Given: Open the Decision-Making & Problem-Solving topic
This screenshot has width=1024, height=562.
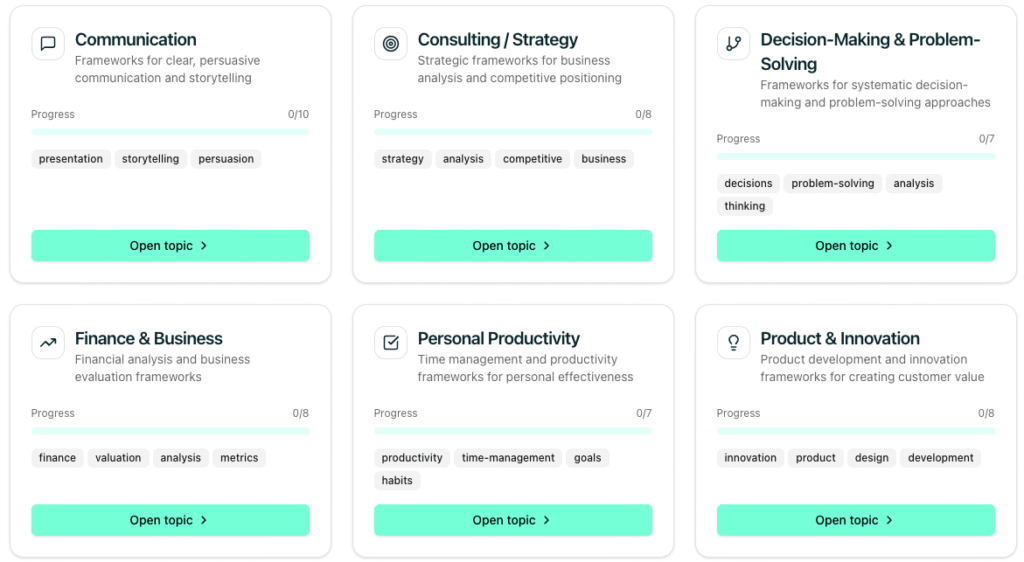Looking at the screenshot, I should pos(856,246).
